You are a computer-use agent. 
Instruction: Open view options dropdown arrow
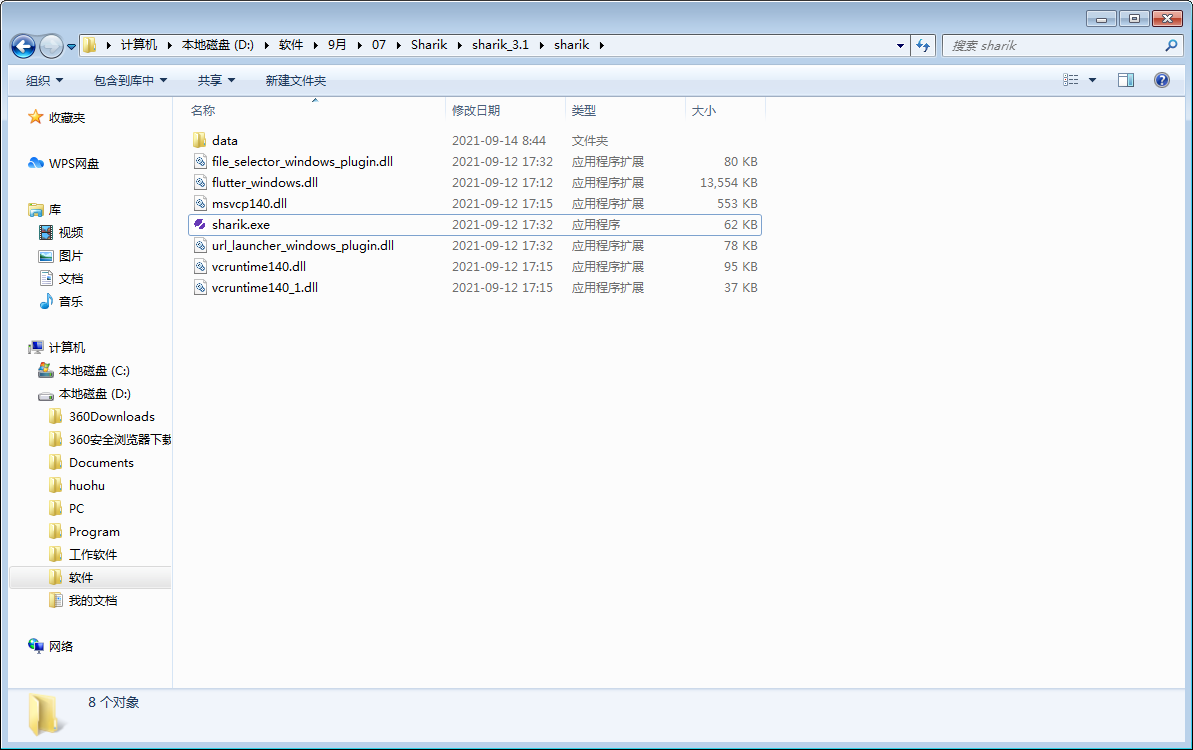click(x=1093, y=80)
